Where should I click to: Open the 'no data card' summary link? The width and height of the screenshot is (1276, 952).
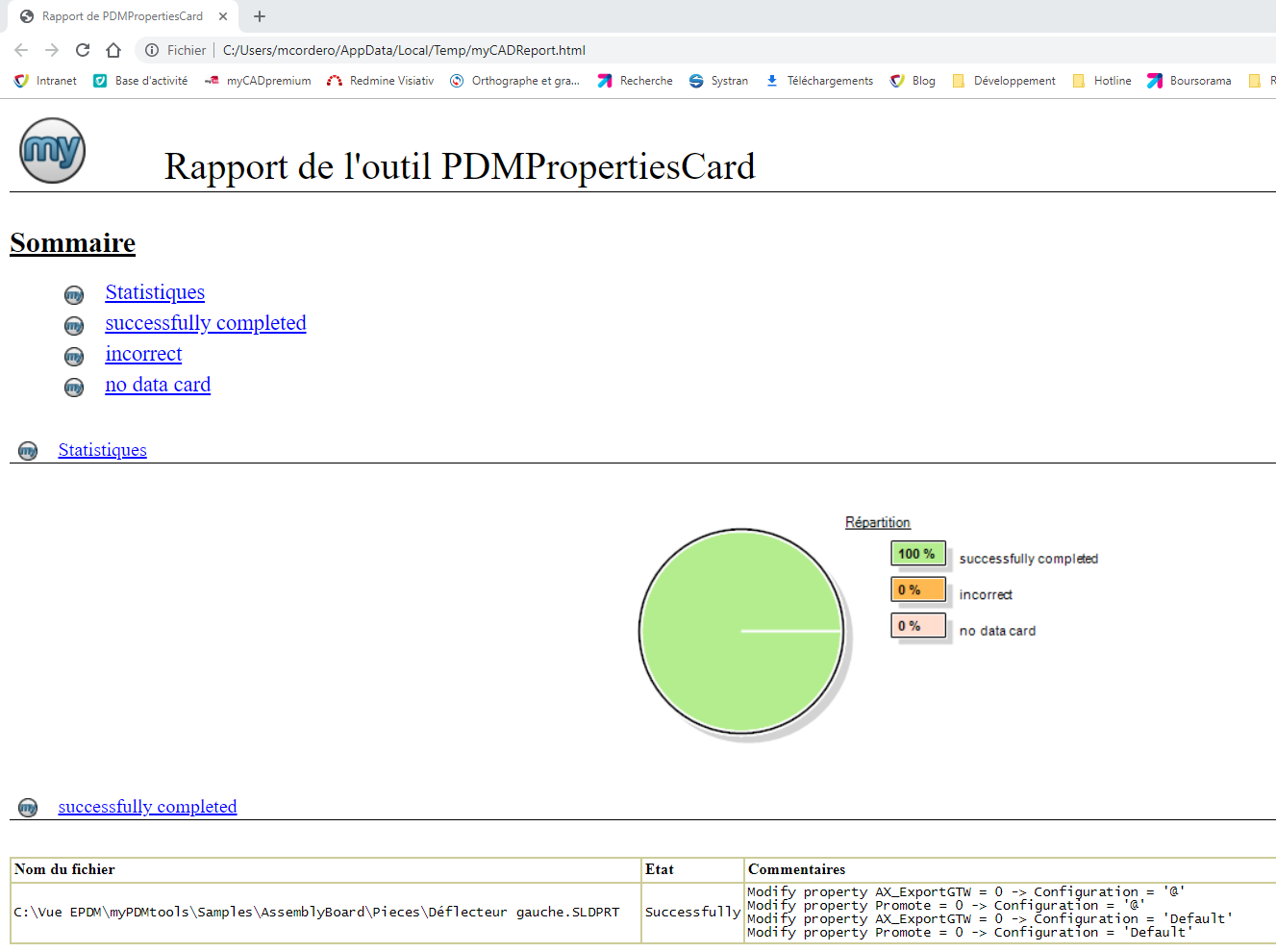pyautogui.click(x=158, y=385)
